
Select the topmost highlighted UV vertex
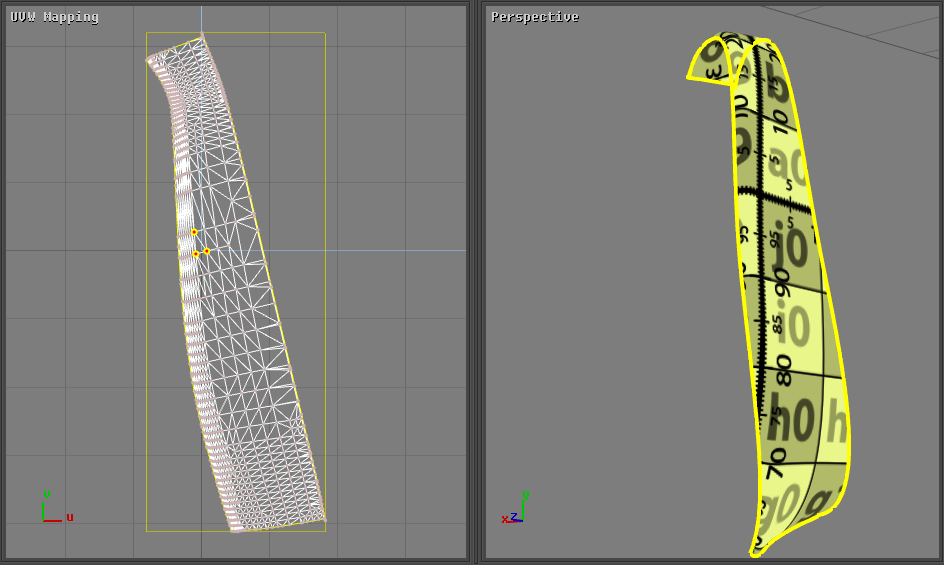tap(194, 232)
